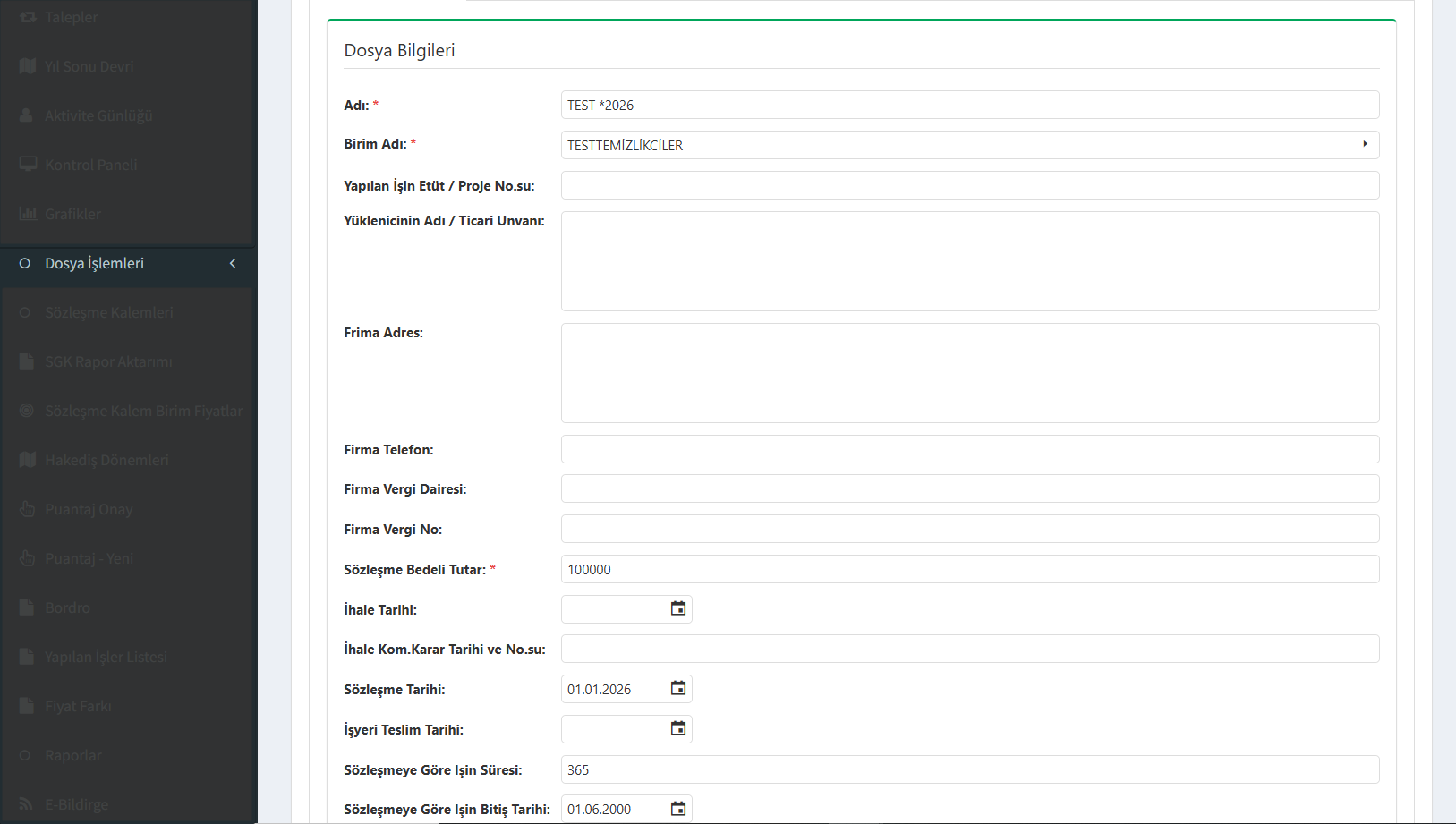The width and height of the screenshot is (1456, 824).
Task: Expand the Birim Adı dropdown
Action: (1364, 145)
